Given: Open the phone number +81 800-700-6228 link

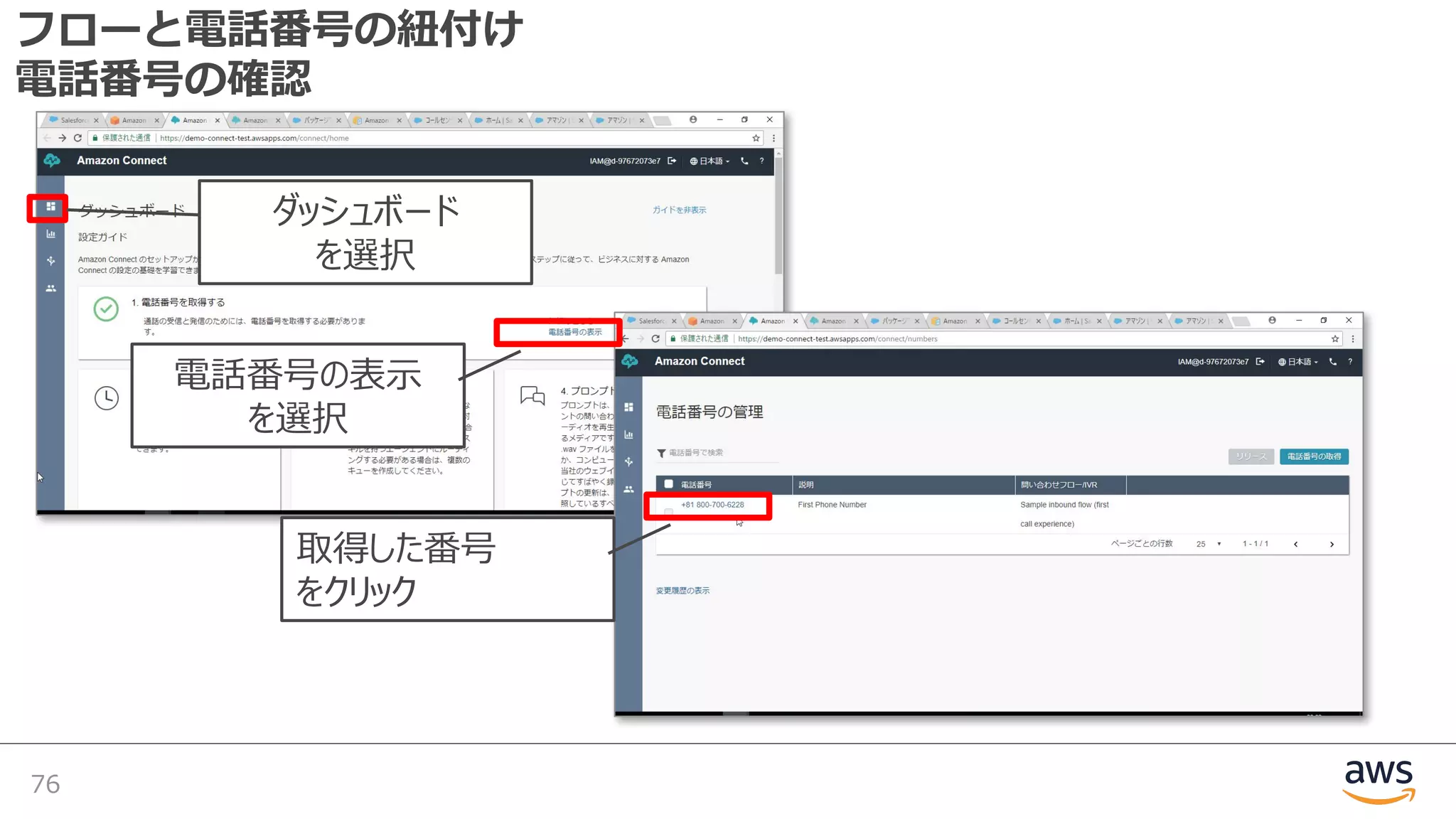Looking at the screenshot, I should pos(712,505).
